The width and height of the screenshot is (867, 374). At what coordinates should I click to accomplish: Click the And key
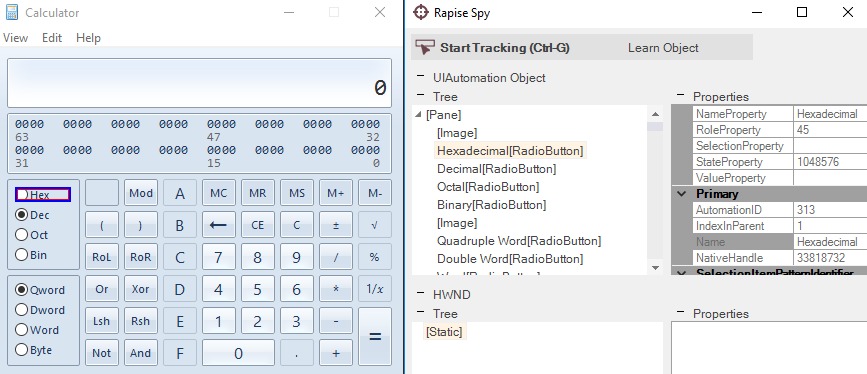coord(140,352)
